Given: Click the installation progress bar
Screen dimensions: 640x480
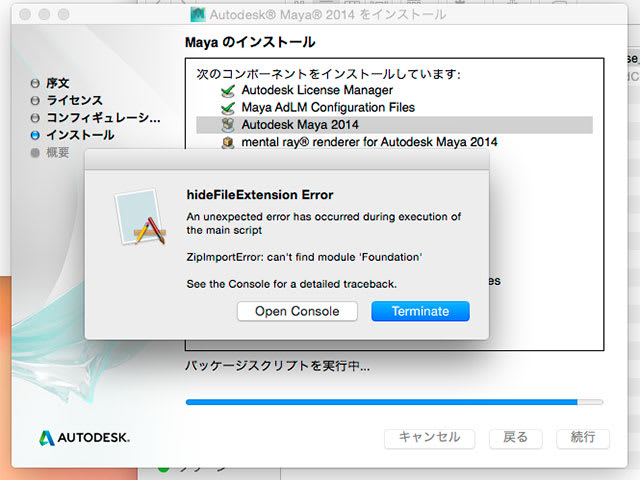Looking at the screenshot, I should 394,402.
